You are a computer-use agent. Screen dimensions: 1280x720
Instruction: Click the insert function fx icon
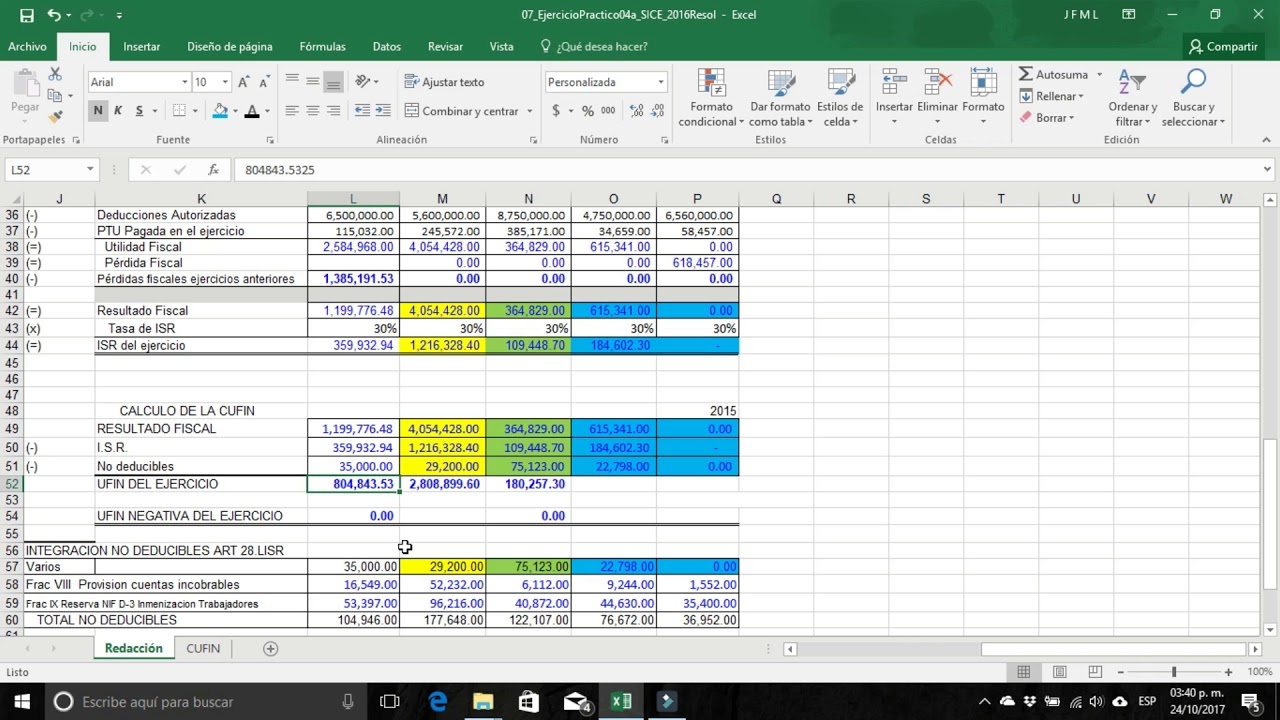click(x=213, y=170)
